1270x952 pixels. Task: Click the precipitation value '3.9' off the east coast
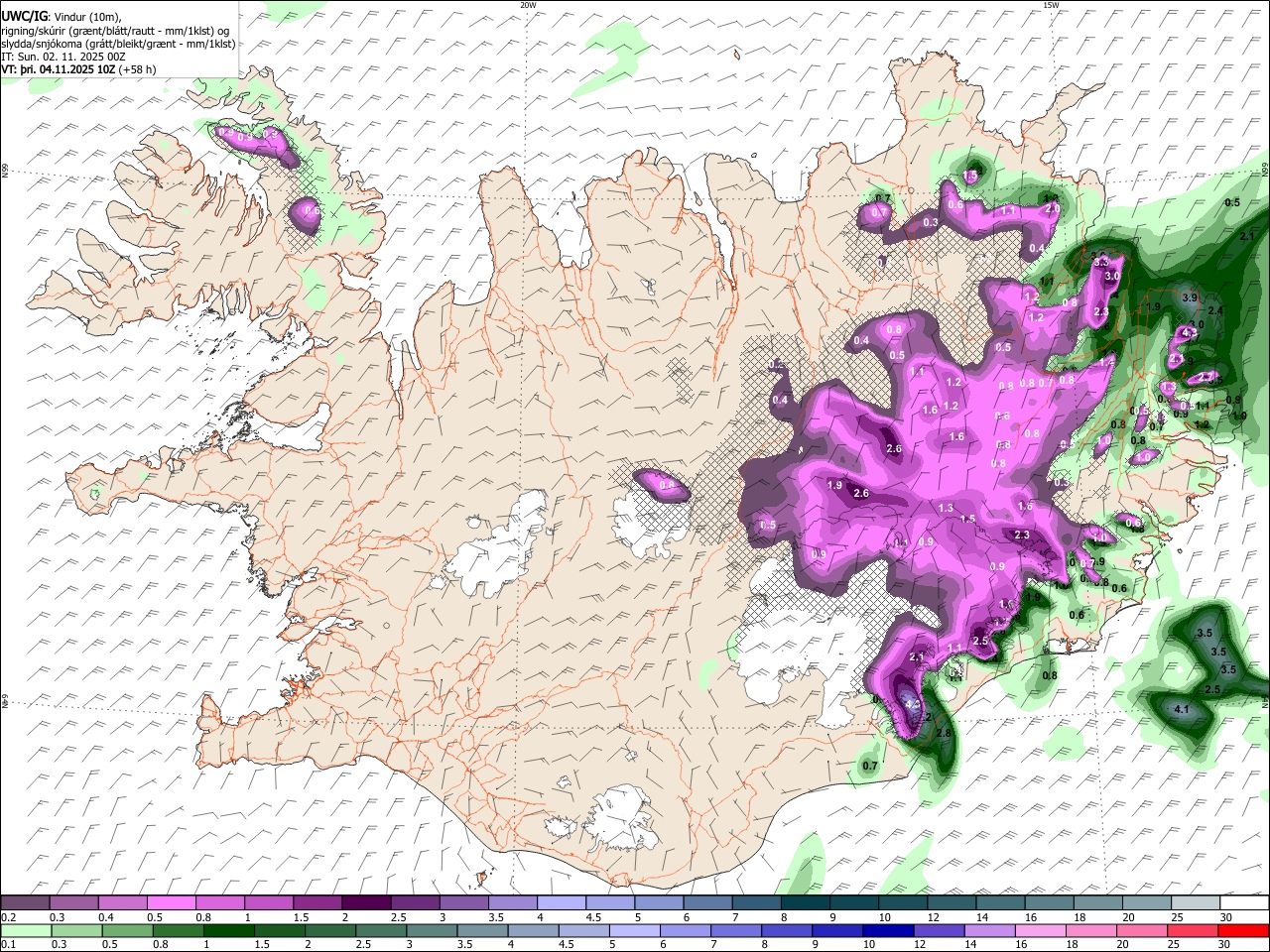pos(1191,297)
